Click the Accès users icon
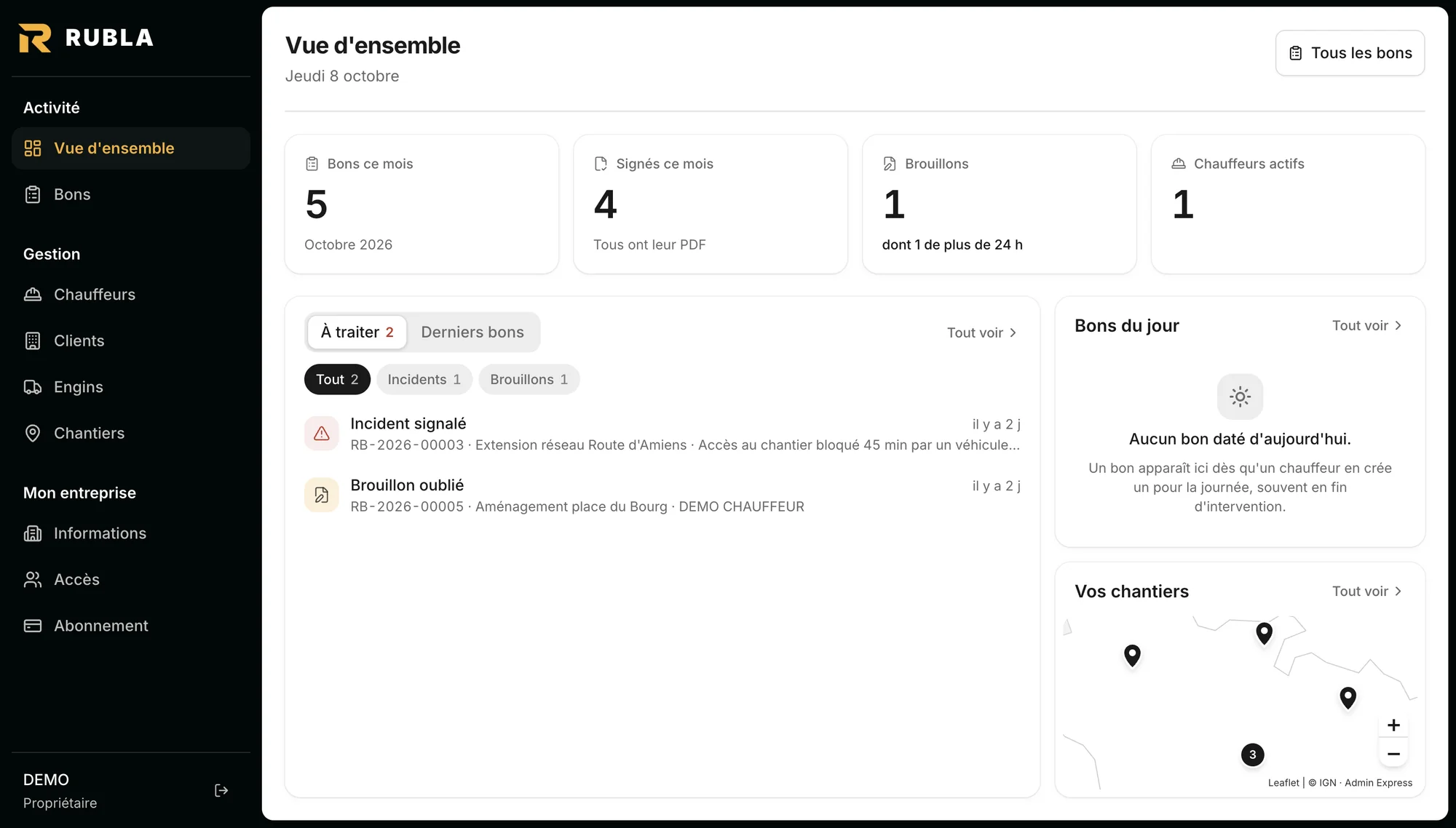This screenshot has width=1456, height=828. coord(33,579)
